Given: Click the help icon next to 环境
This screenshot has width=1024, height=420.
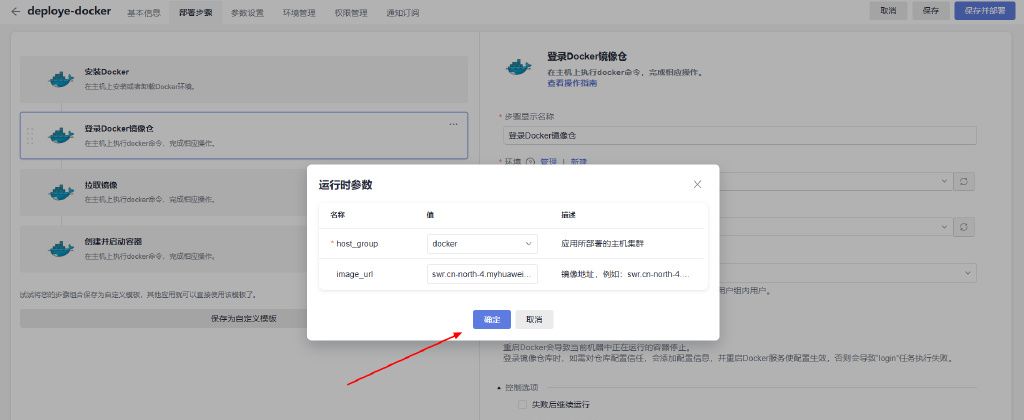Looking at the screenshot, I should 530,161.
